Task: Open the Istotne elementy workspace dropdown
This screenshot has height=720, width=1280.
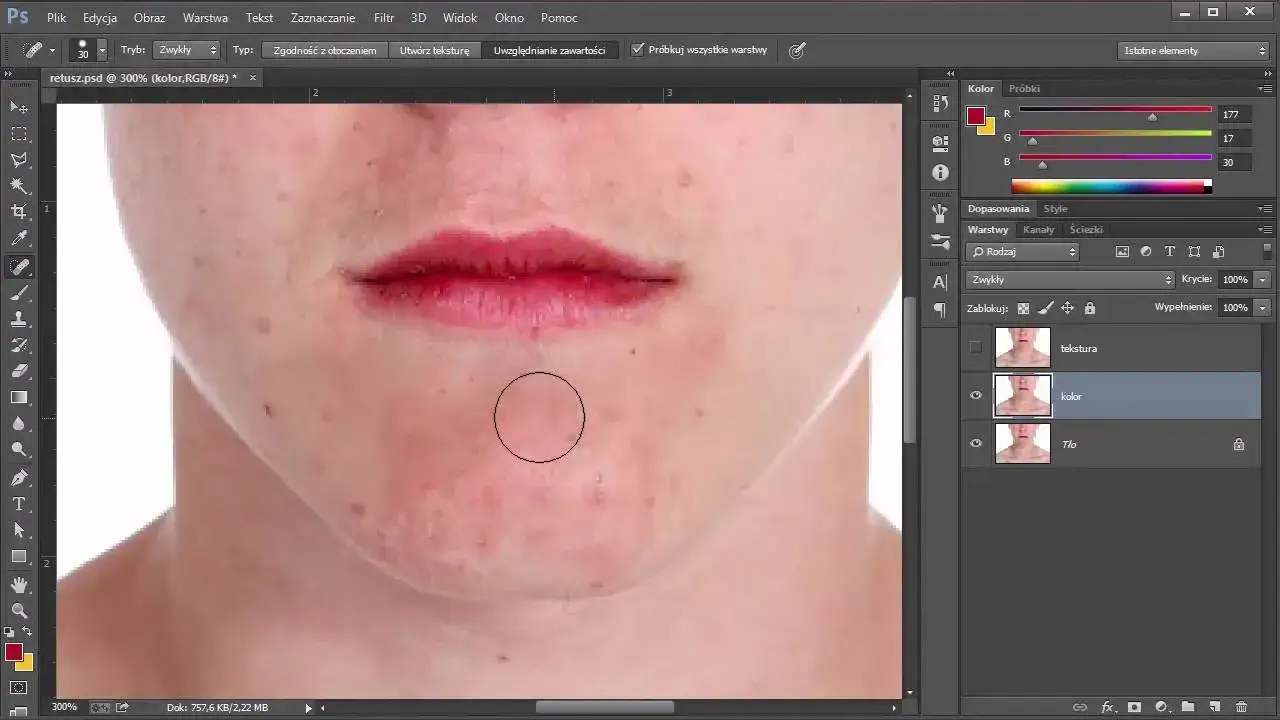Action: (1193, 50)
